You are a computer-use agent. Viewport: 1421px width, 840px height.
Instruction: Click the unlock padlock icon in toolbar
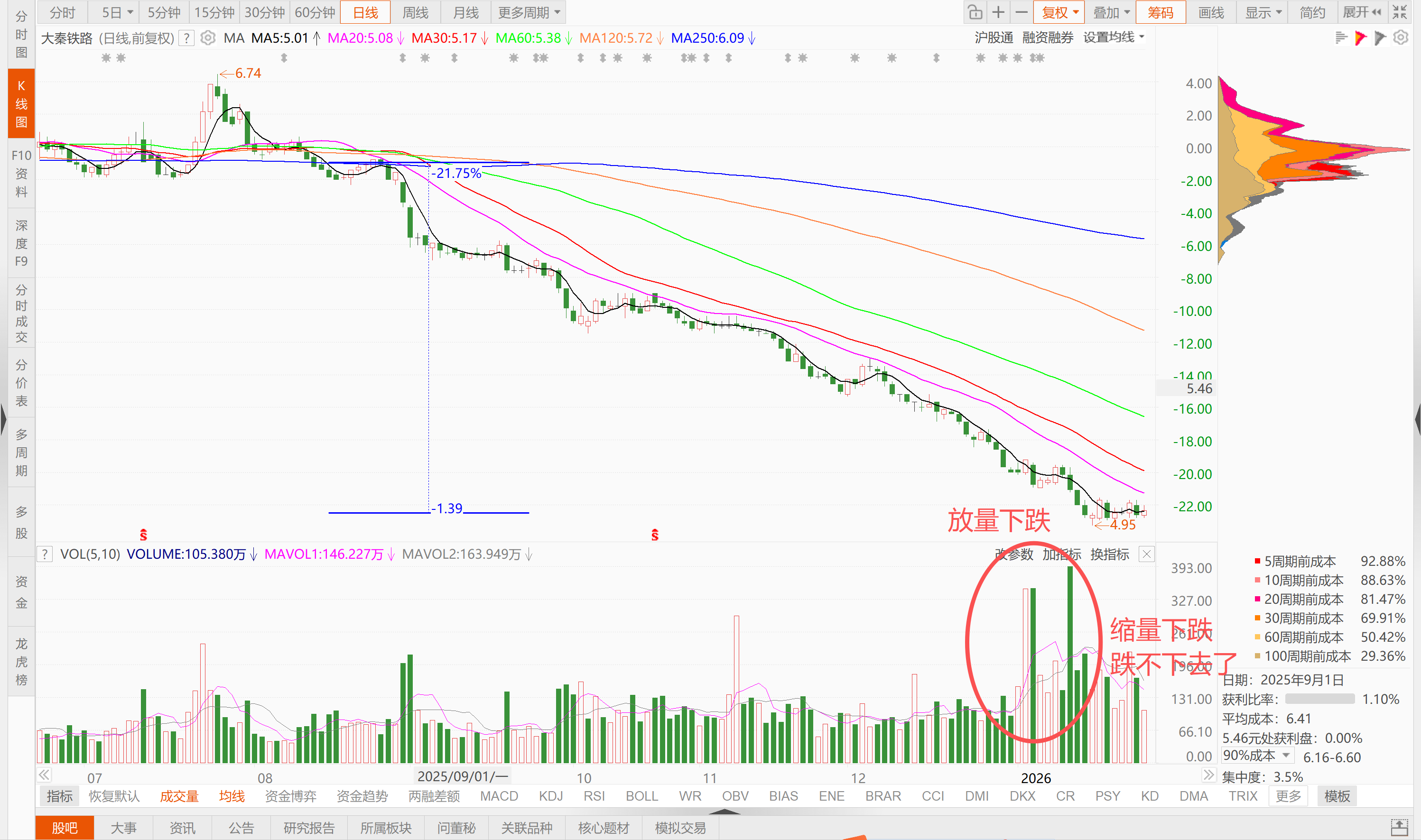(x=975, y=12)
